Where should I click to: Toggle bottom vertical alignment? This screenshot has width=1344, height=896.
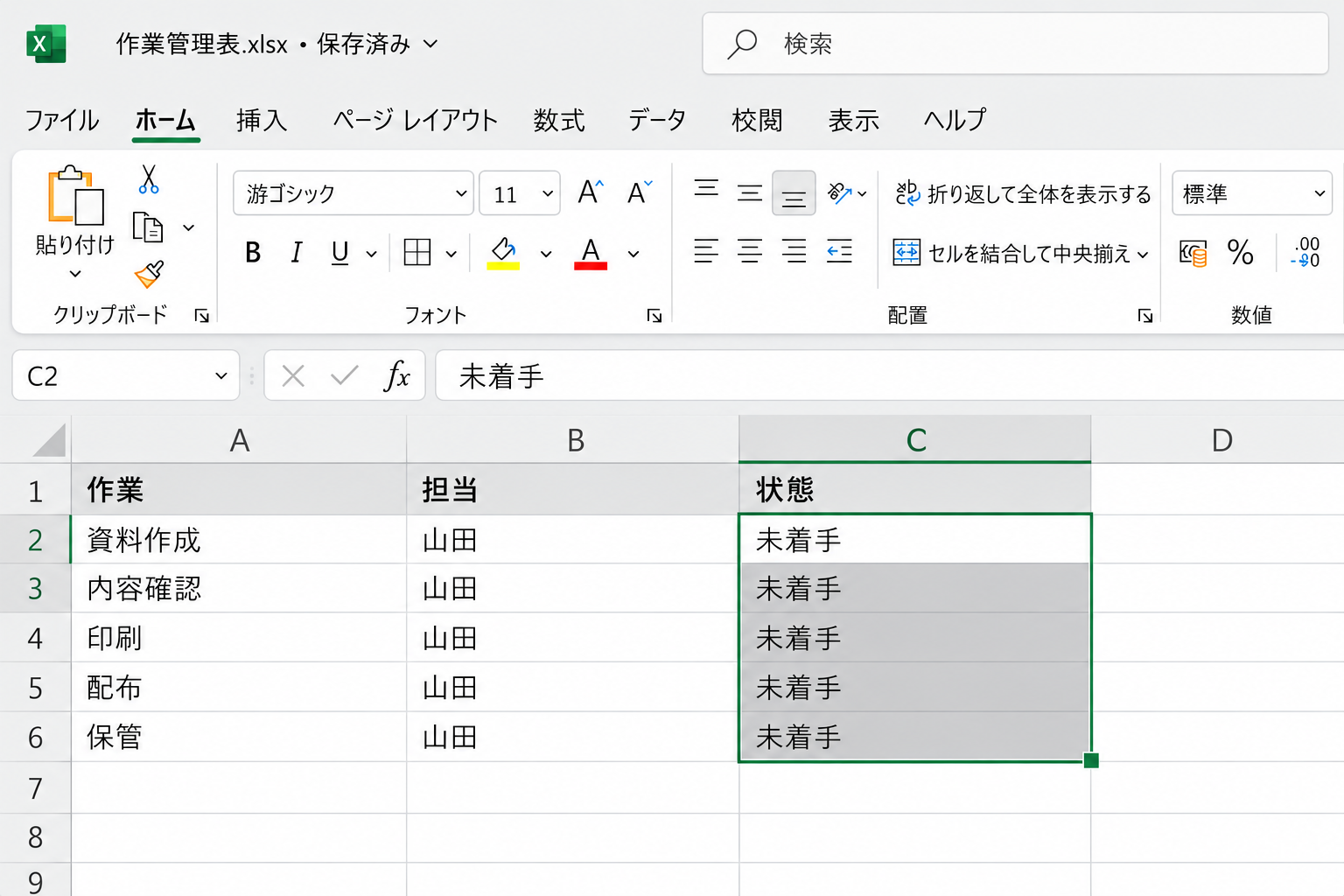(794, 193)
